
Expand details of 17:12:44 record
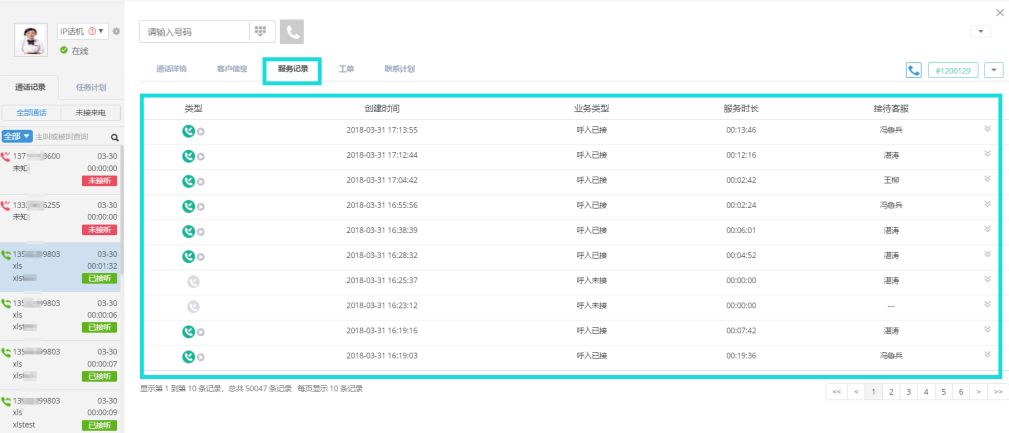pyautogui.click(x=987, y=153)
